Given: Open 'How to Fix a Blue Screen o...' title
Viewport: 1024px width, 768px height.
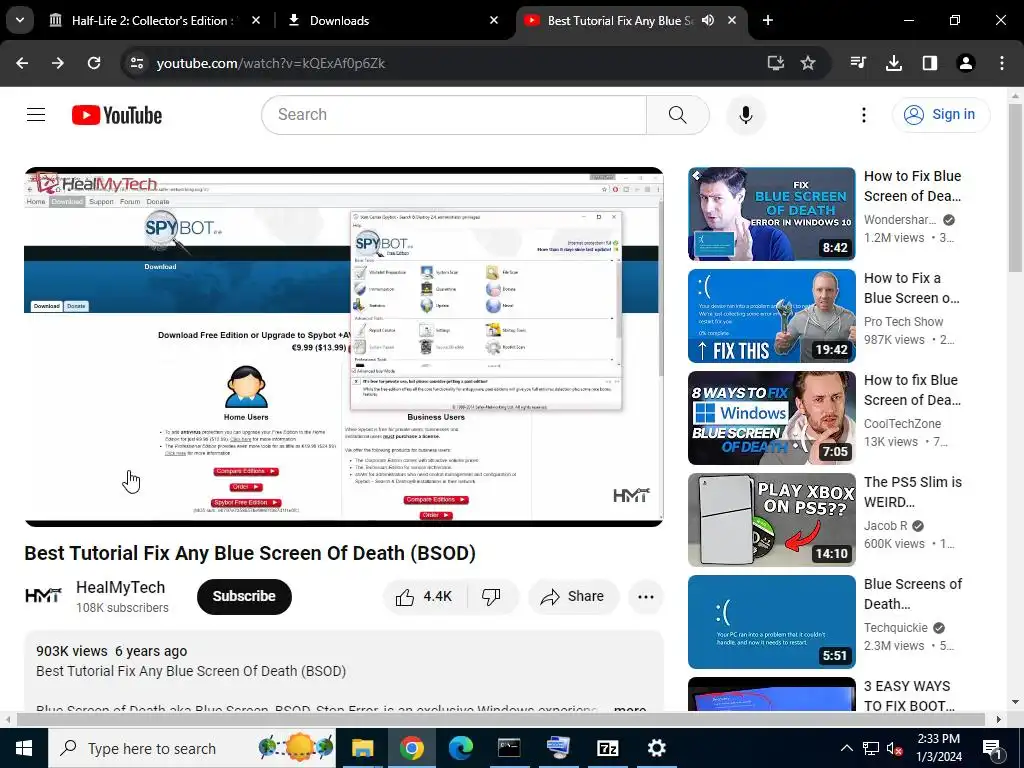Looking at the screenshot, I should [912, 288].
